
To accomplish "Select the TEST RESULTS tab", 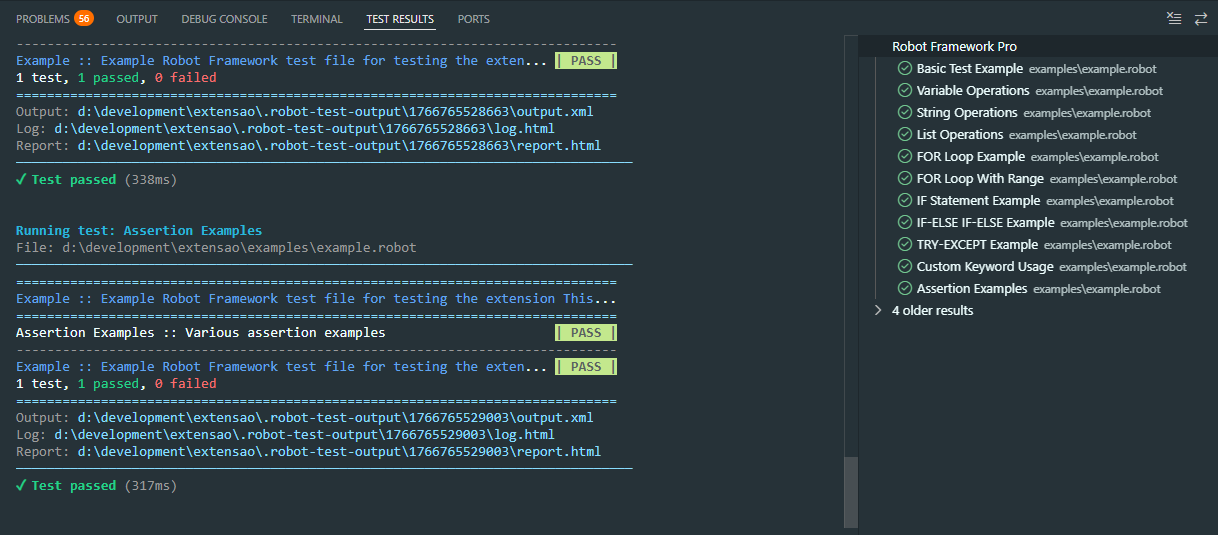I will pyautogui.click(x=400, y=19).
